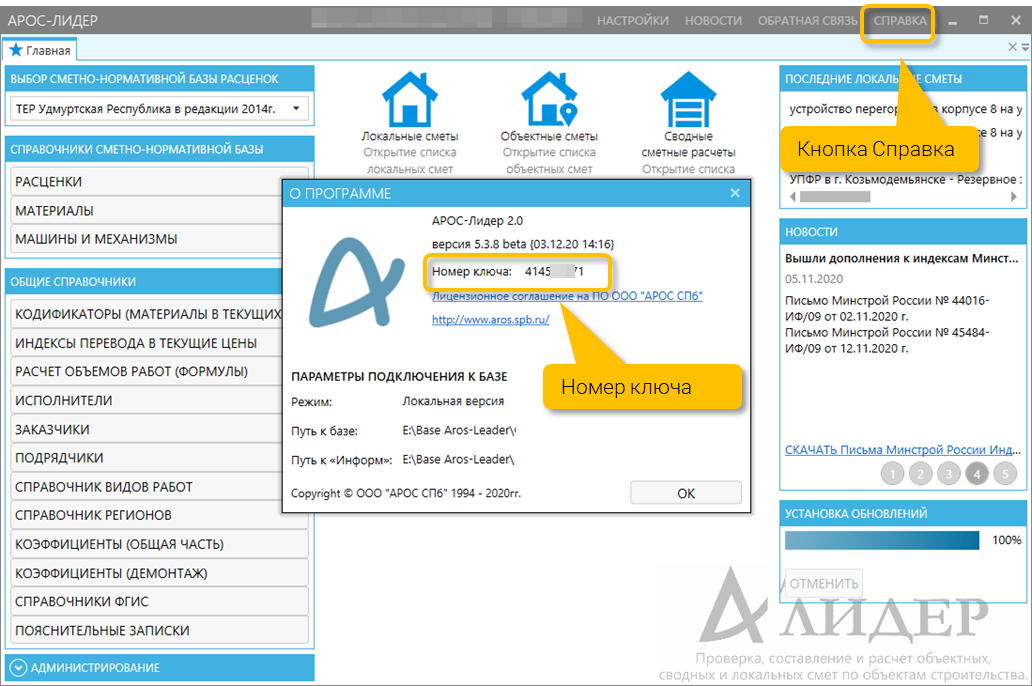Open recent estimate устройство перегор...
This screenshot has width=1032, height=686.
click(906, 109)
